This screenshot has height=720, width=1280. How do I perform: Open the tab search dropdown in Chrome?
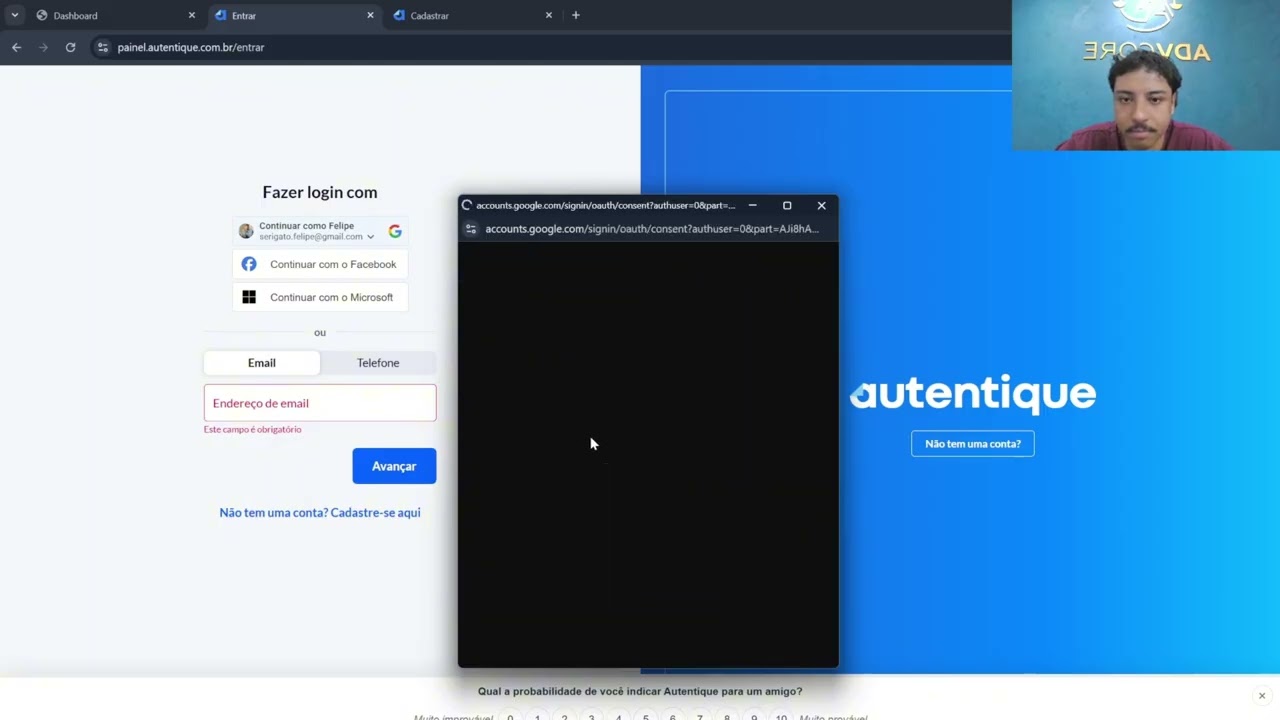pos(14,15)
